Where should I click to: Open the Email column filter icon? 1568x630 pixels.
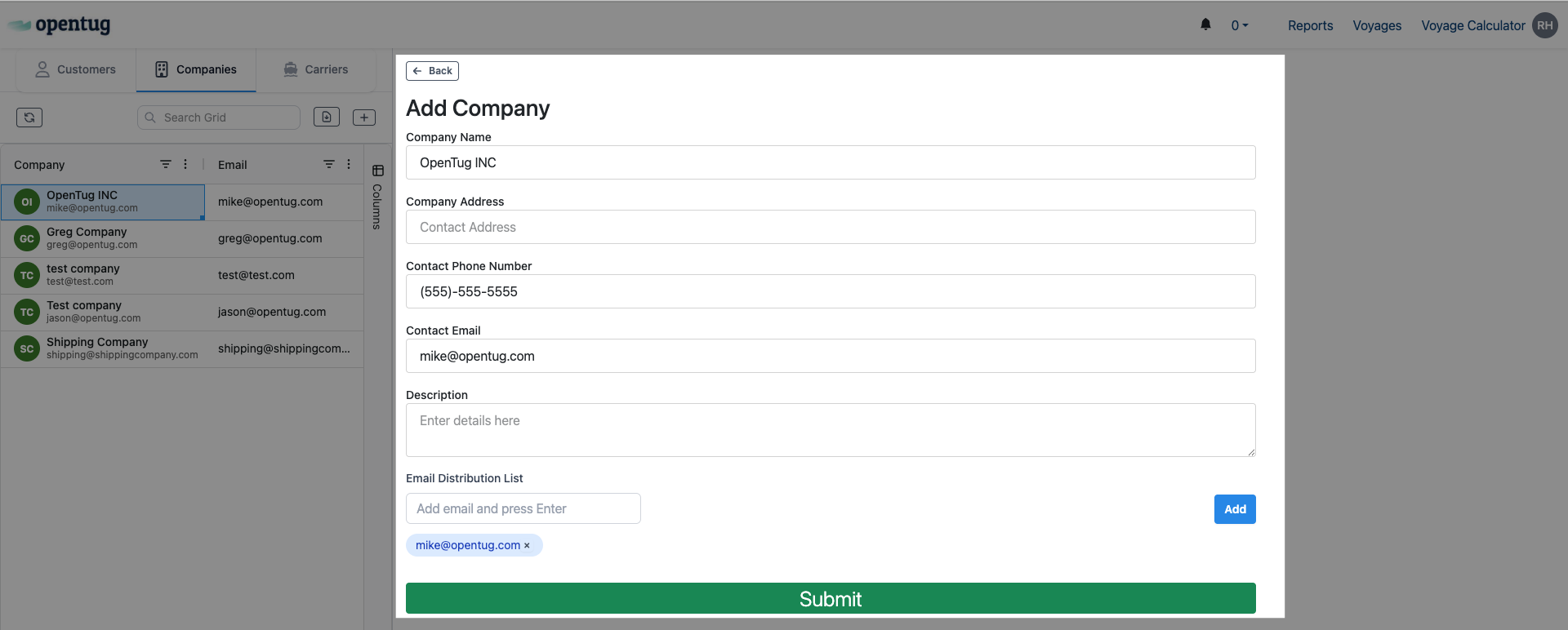[329, 164]
